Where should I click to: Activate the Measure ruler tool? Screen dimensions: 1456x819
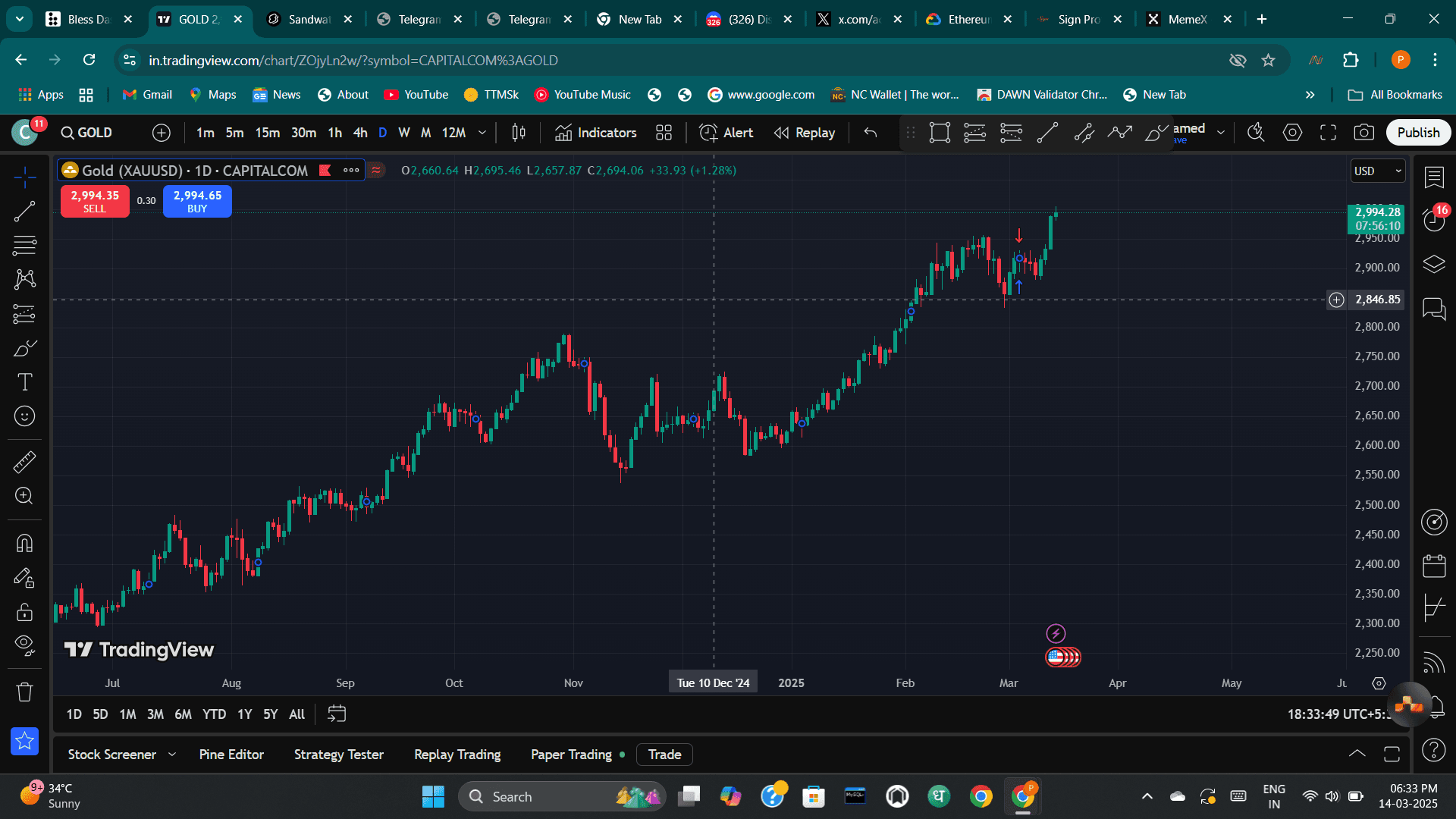(24, 462)
